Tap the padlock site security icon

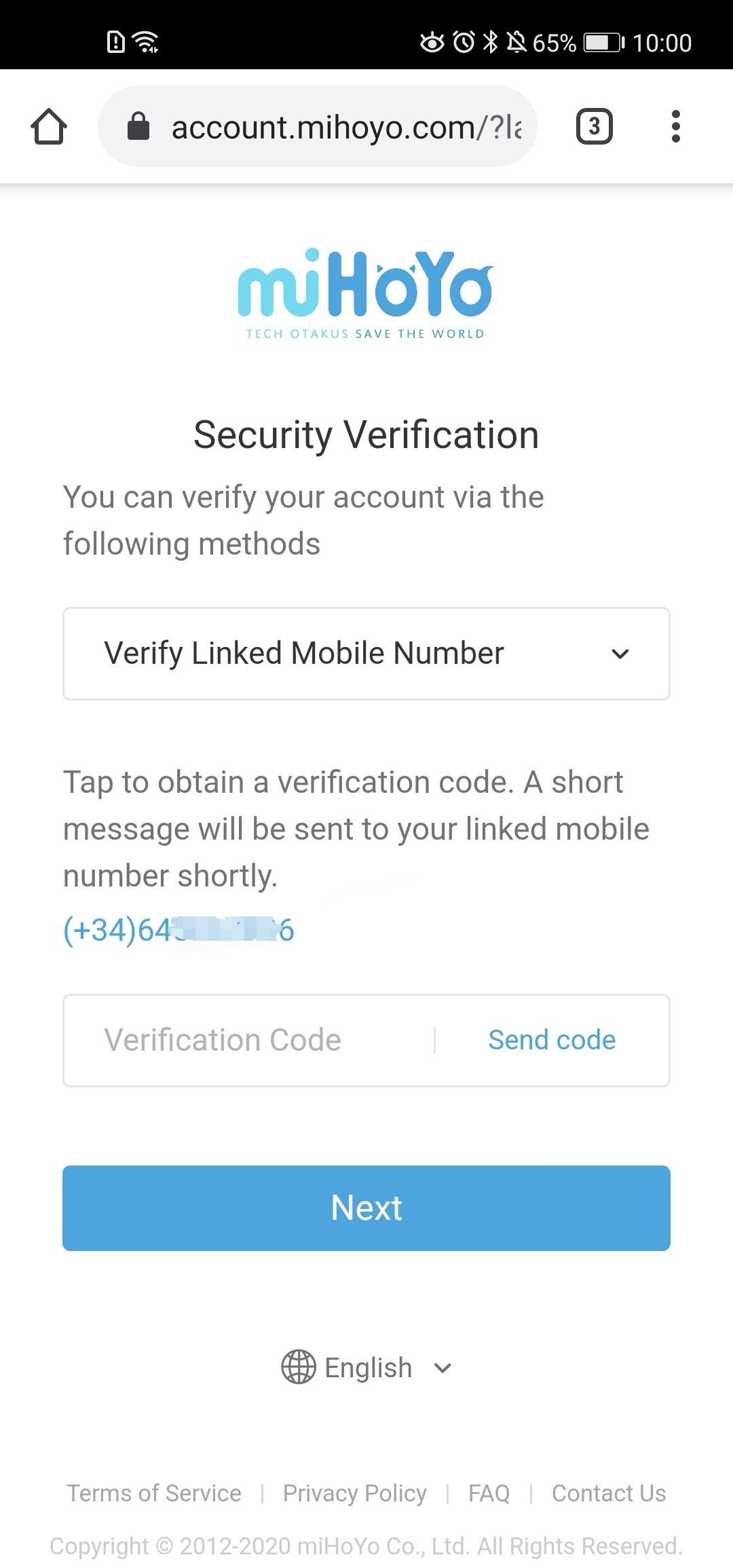[x=138, y=126]
